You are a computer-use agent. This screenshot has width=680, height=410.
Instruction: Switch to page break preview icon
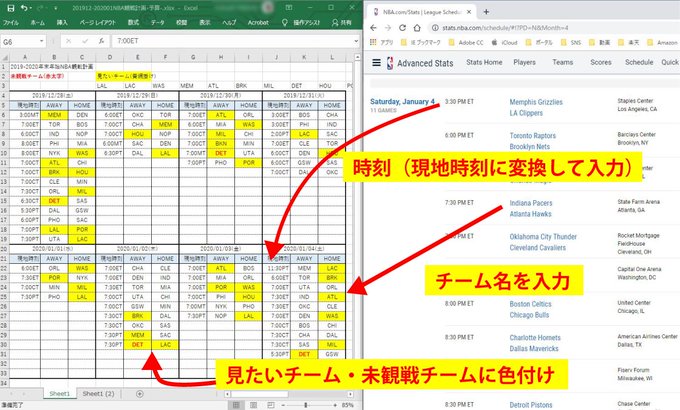(271, 405)
